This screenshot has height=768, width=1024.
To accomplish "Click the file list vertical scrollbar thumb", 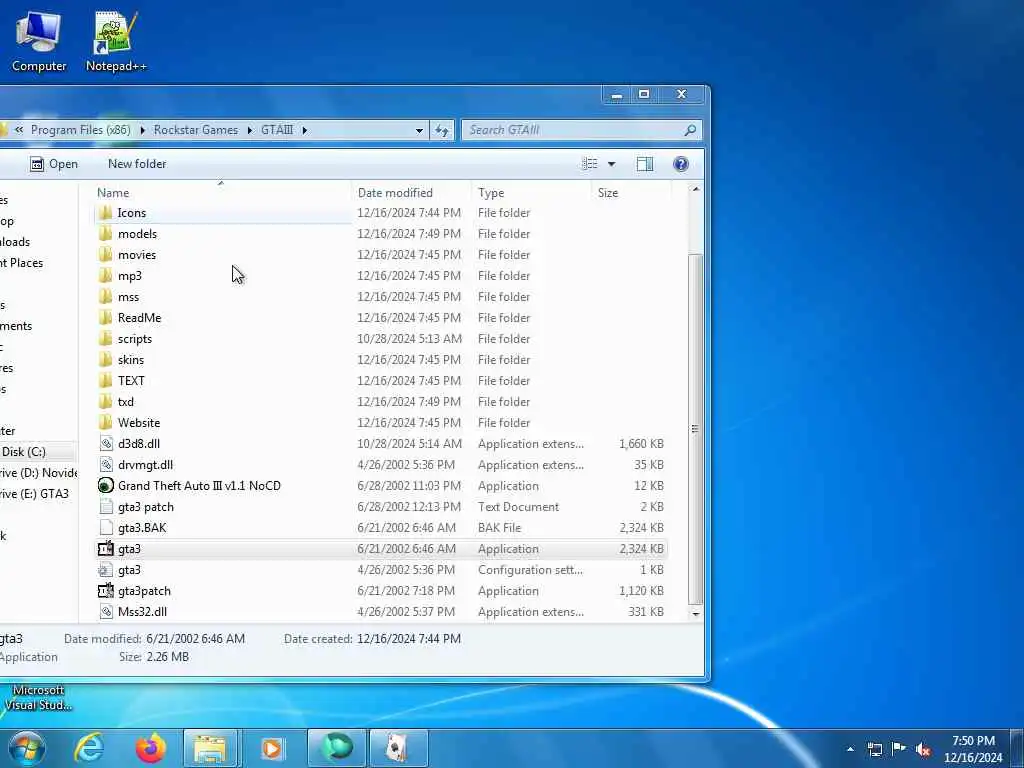I will [696, 429].
